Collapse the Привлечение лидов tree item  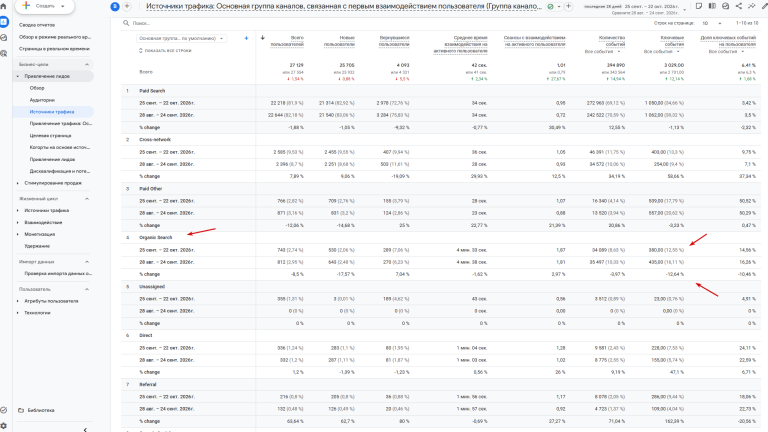pos(18,76)
